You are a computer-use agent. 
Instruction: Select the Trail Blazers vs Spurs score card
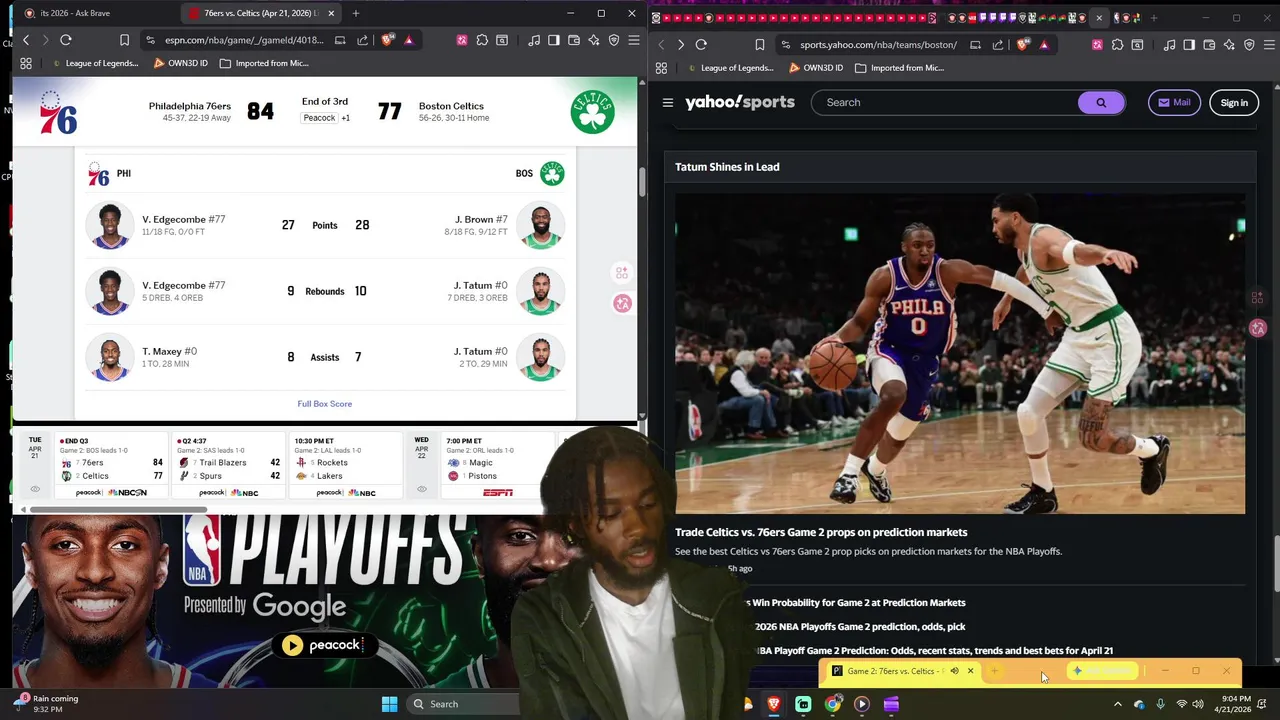click(228, 466)
